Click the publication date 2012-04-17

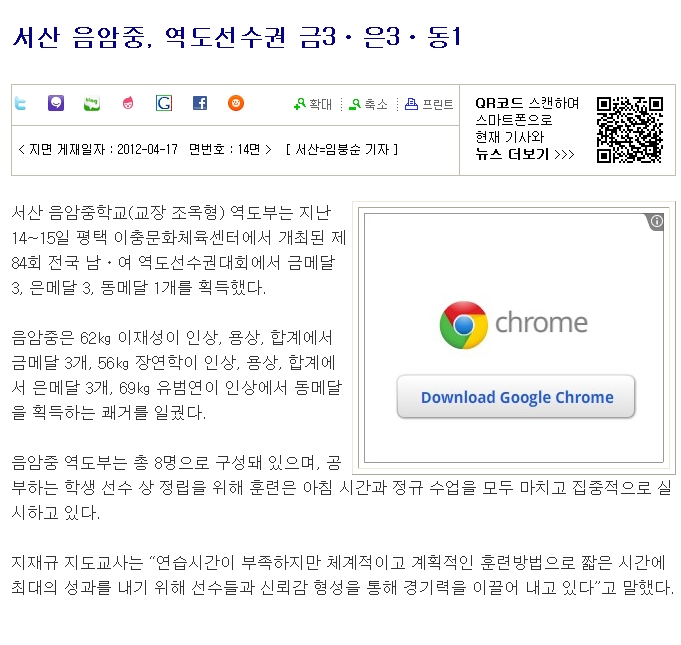148,150
